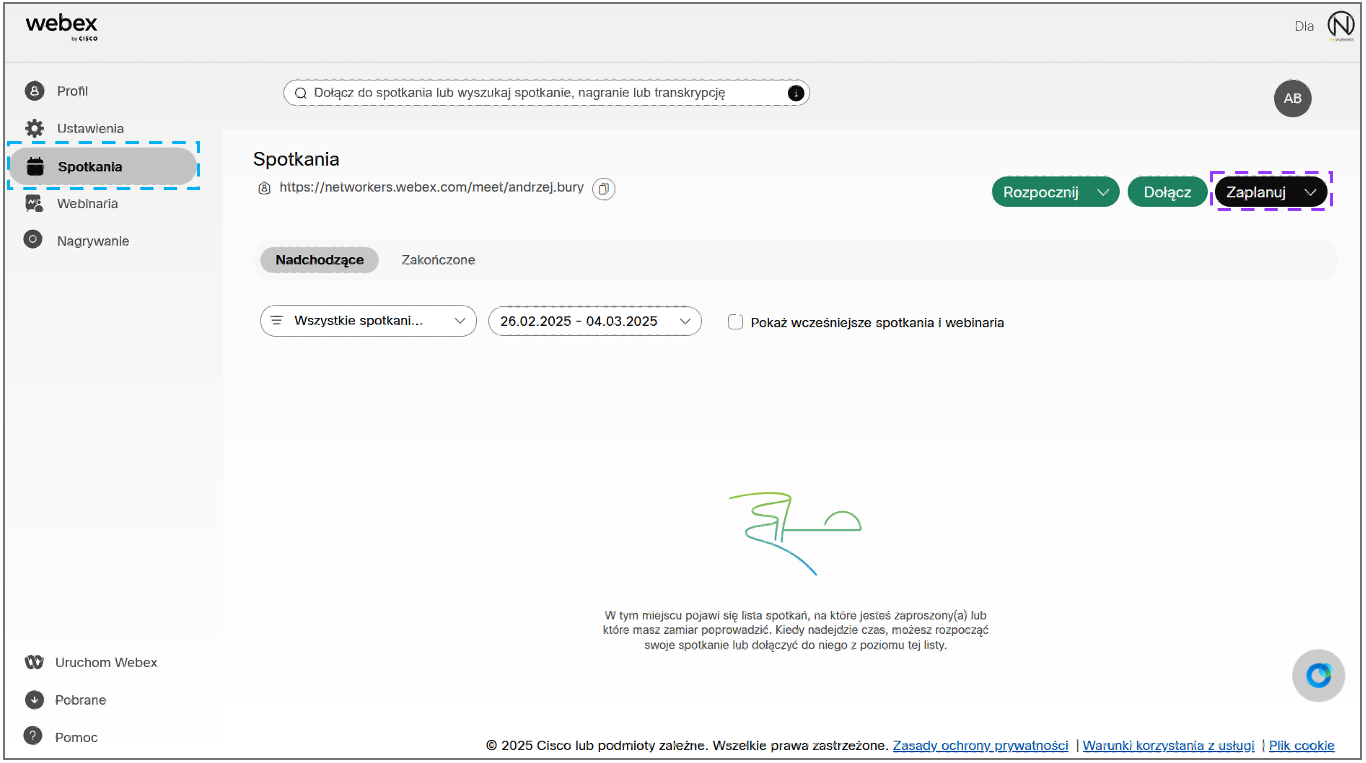Viewport: 1366px width, 763px height.
Task: Click the filter lines icon
Action: click(x=277, y=321)
